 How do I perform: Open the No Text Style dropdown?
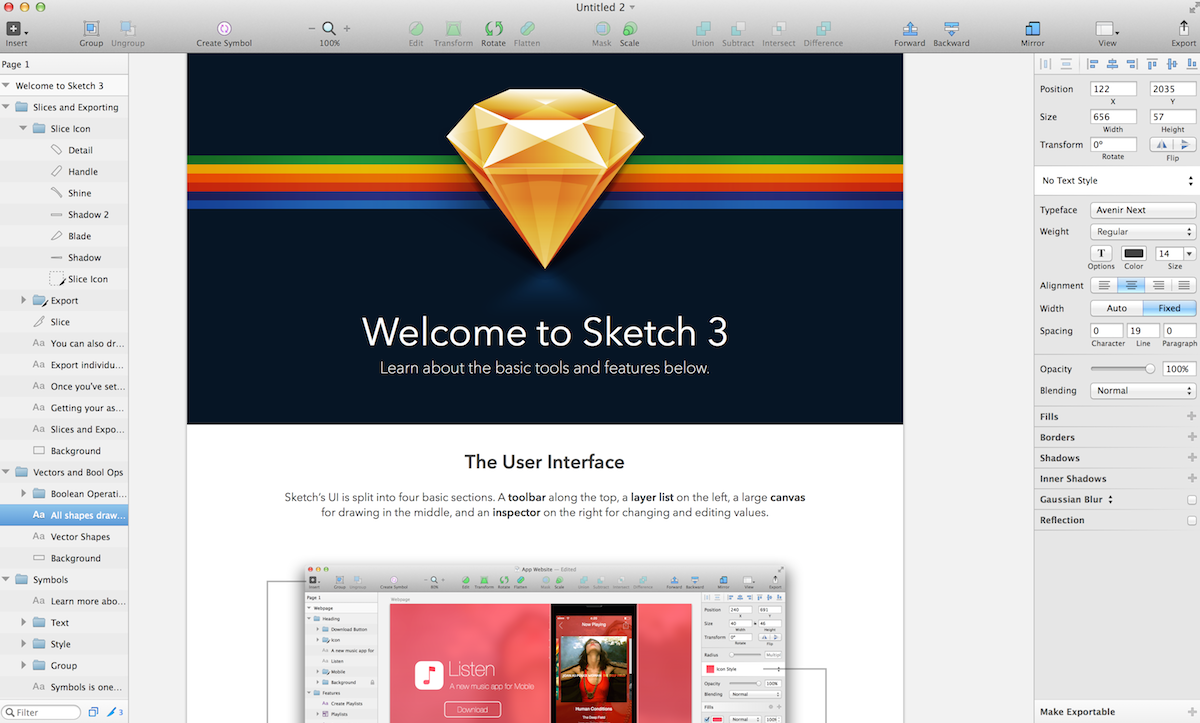point(1116,181)
